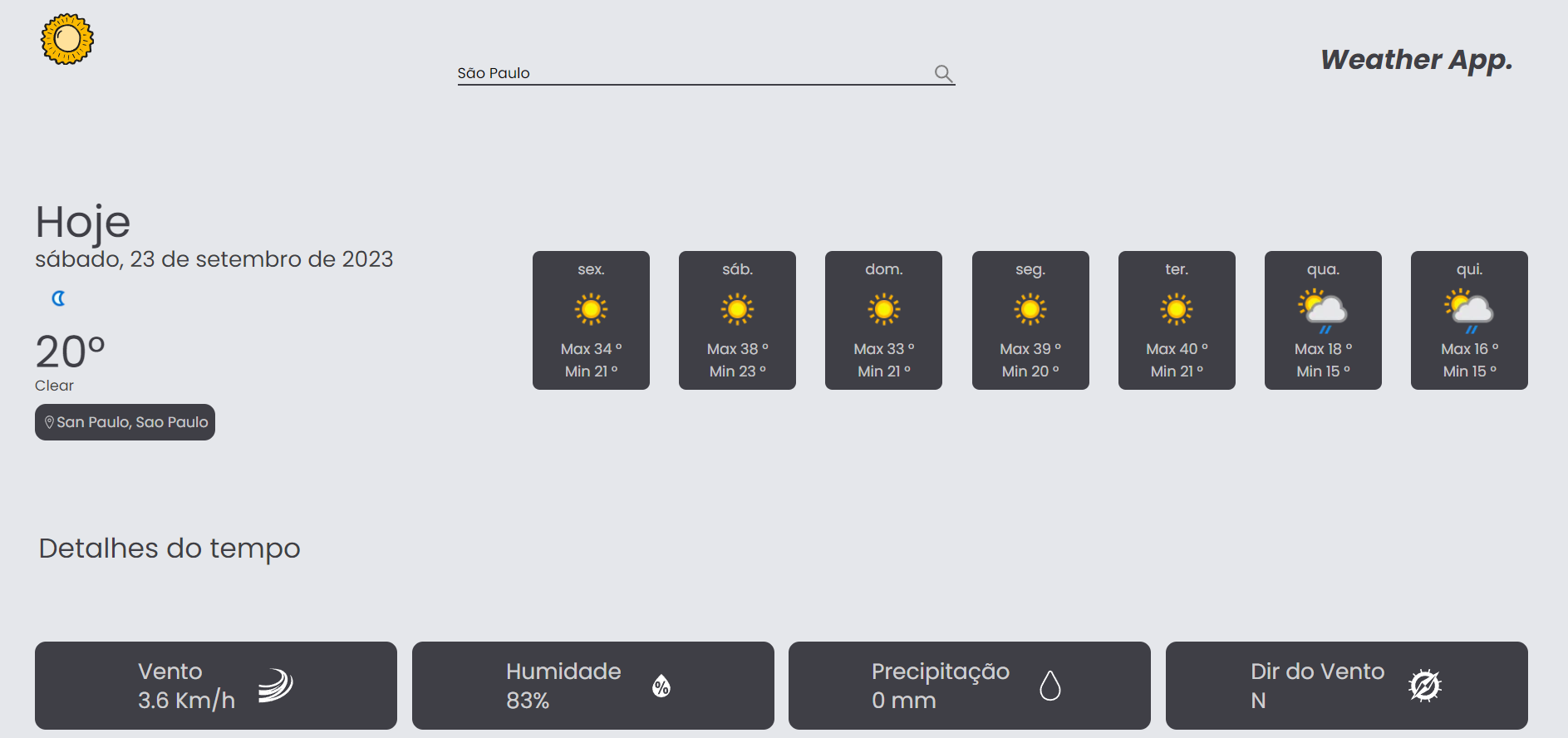This screenshot has height=738, width=1568.
Task: Click the rainy cloud icon on qua. card
Action: coord(1323,311)
